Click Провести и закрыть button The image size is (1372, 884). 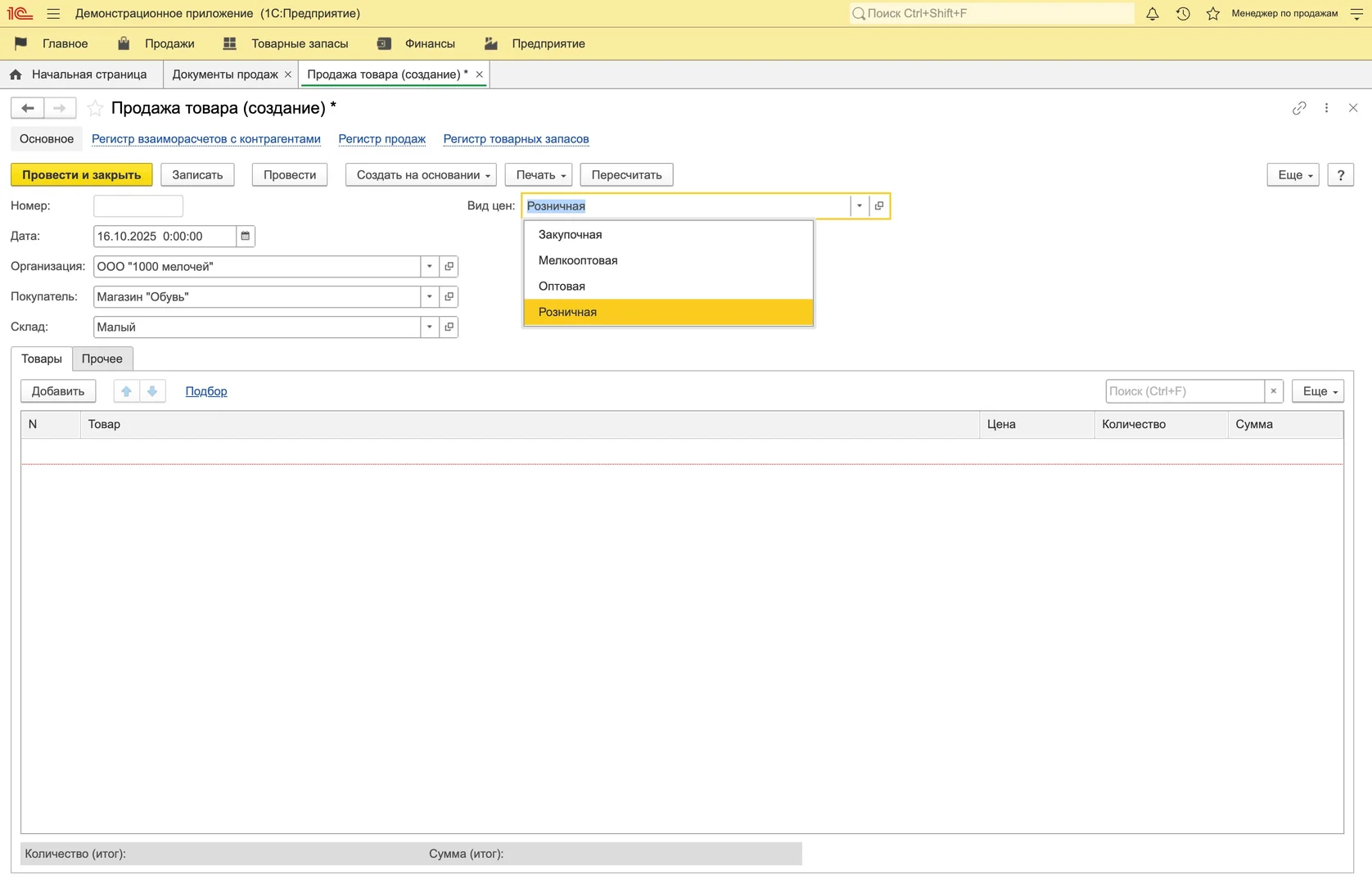coord(81,175)
